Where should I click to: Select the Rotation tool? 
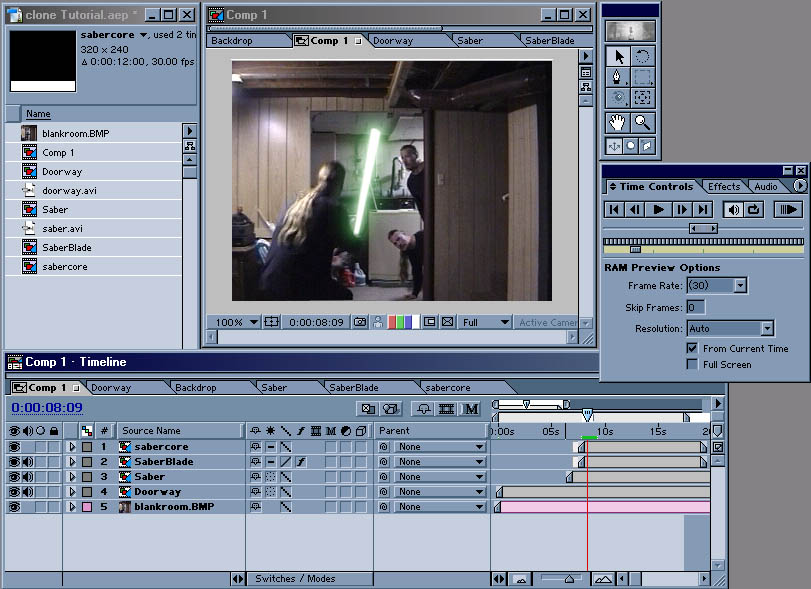click(643, 56)
